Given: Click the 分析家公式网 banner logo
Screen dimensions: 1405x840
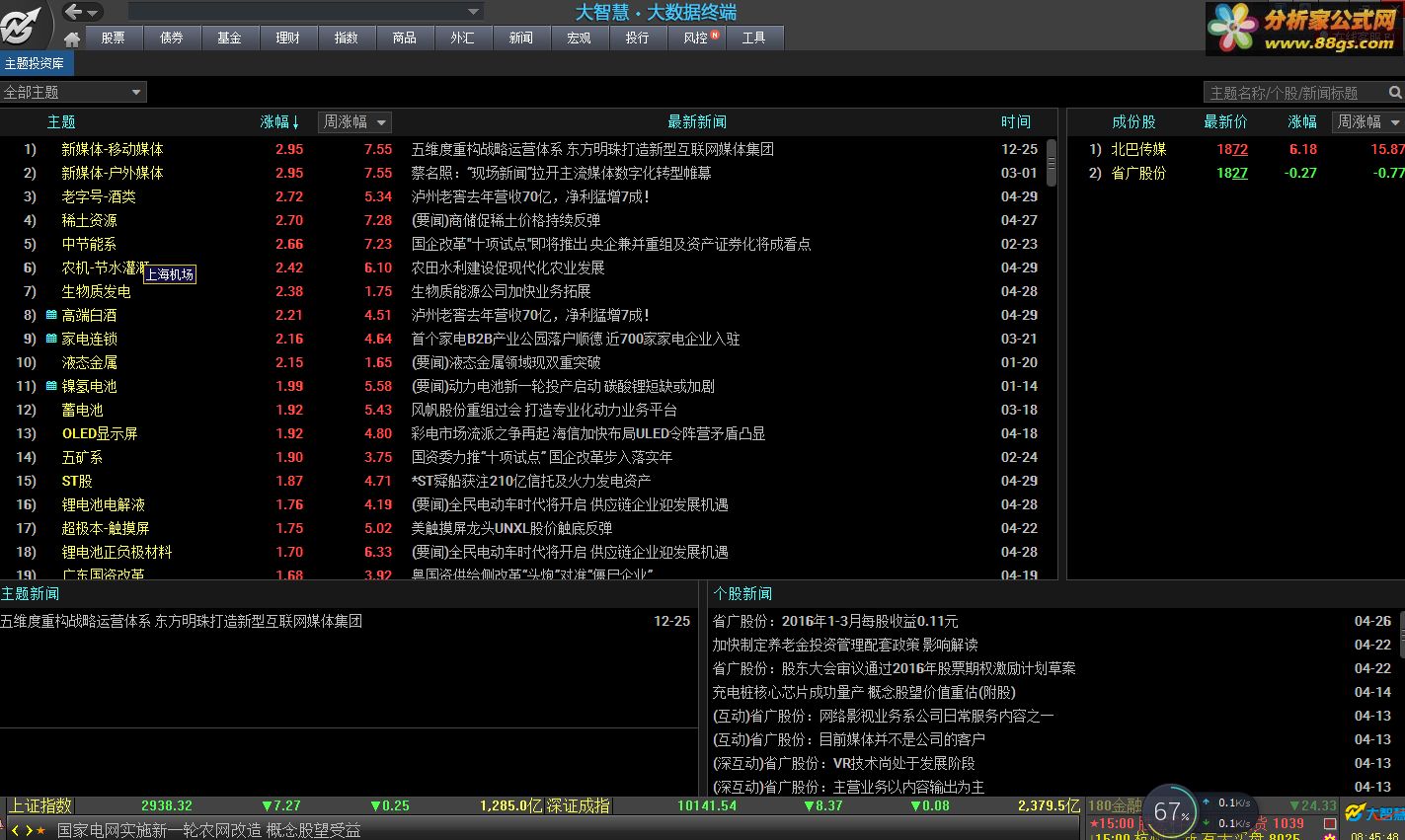Looking at the screenshot, I should [1303, 28].
